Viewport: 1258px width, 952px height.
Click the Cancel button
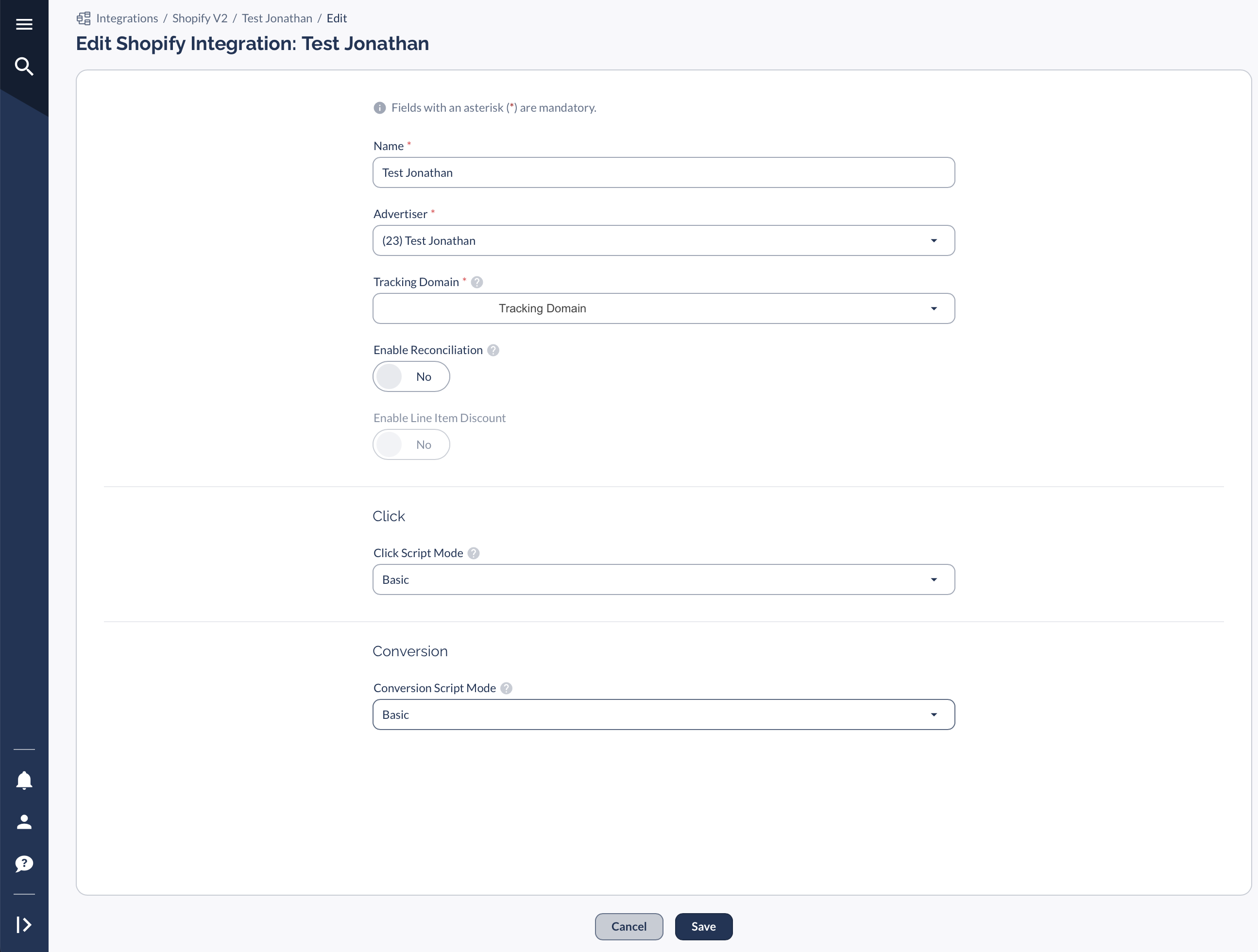click(x=629, y=926)
